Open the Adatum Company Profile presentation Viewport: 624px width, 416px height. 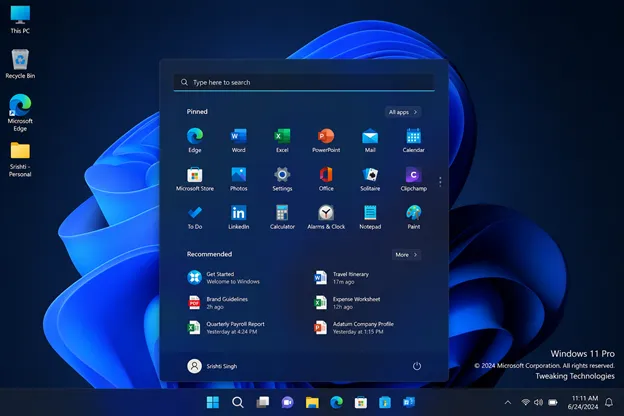354,328
